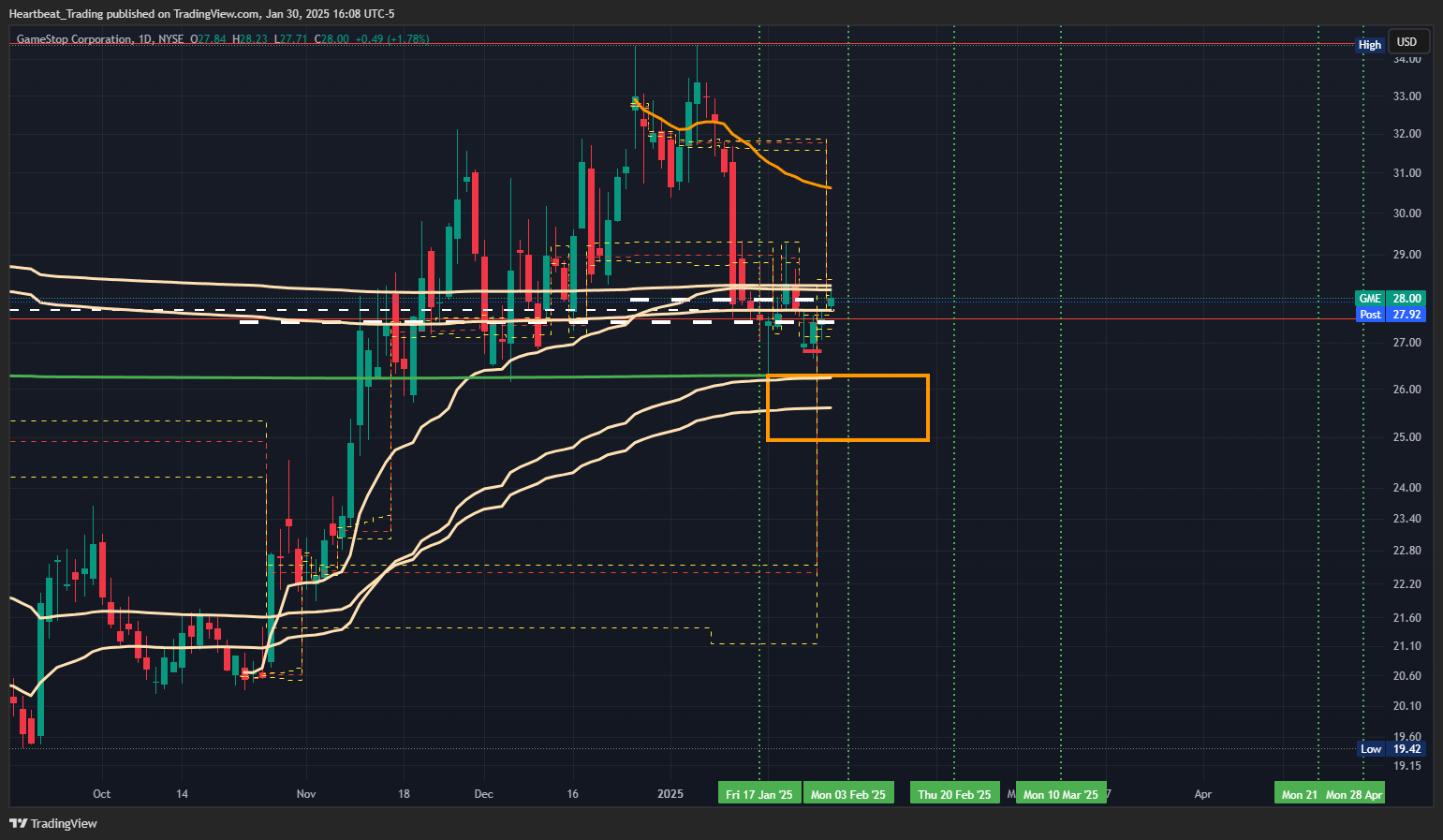Image resolution: width=1443 pixels, height=840 pixels.
Task: Click the high value H28.23
Action: [250, 39]
